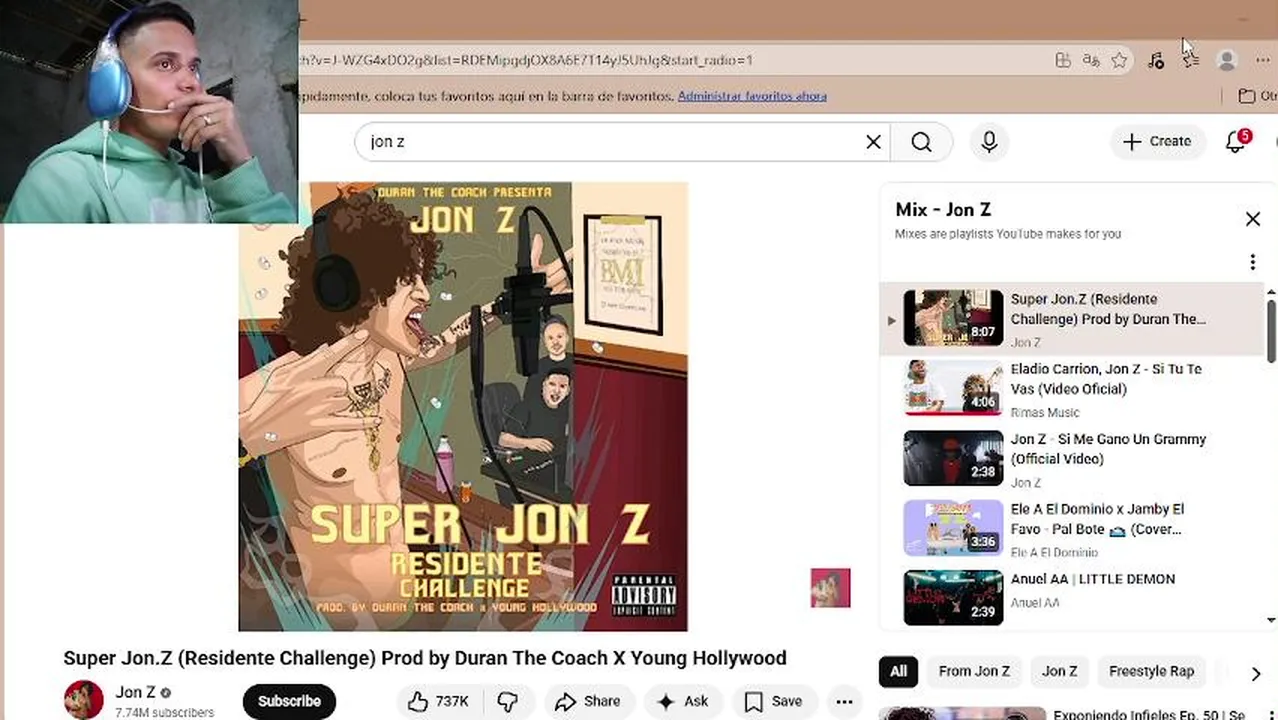Play Anuel AA Little Demon thumbnail
The width and height of the screenshot is (1278, 720).
coord(953,597)
